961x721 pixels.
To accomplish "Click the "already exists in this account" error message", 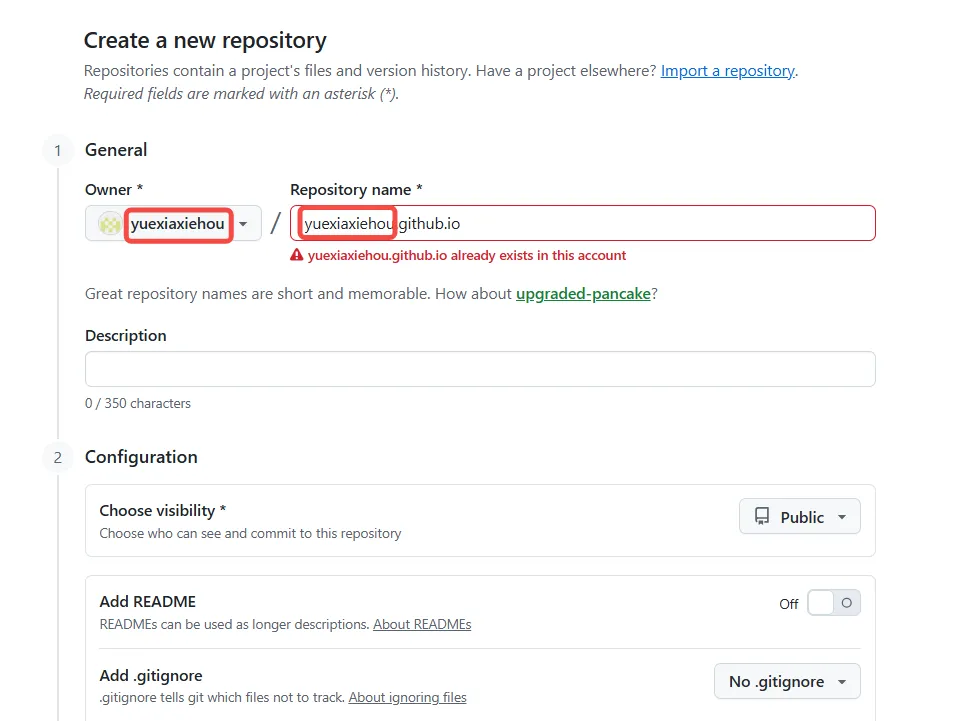I will [467, 255].
